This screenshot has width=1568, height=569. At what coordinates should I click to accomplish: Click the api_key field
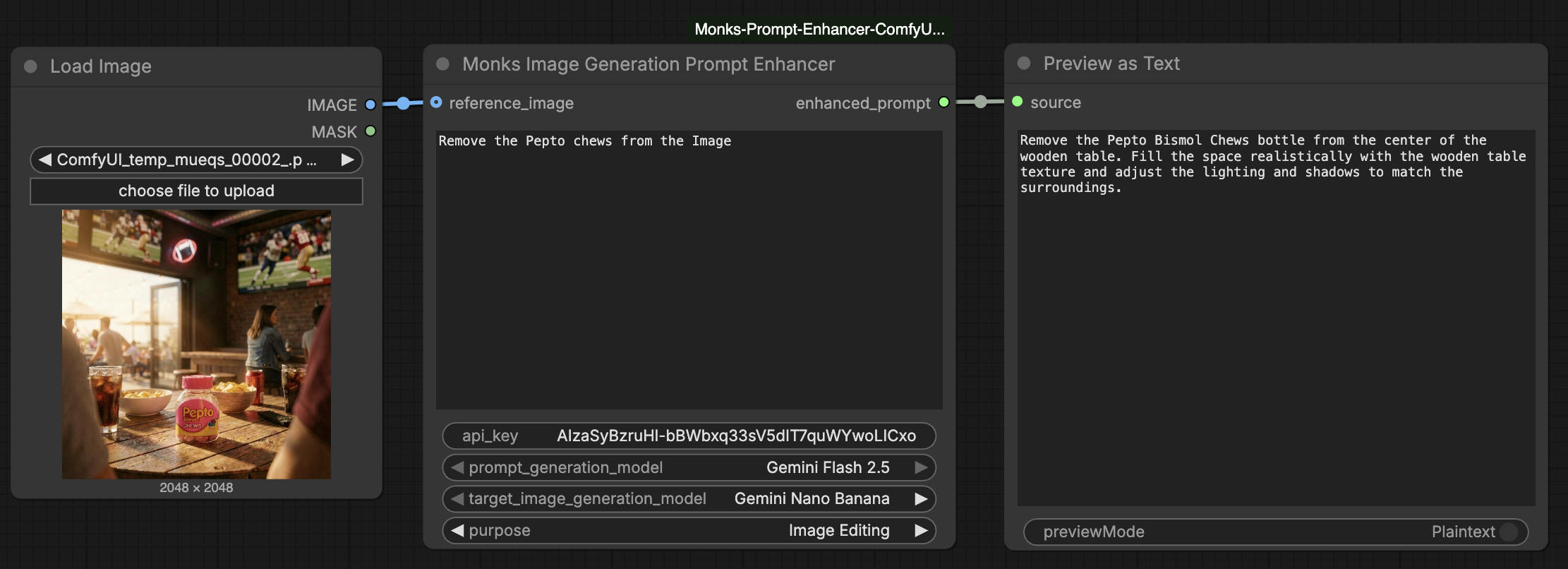[x=689, y=436]
